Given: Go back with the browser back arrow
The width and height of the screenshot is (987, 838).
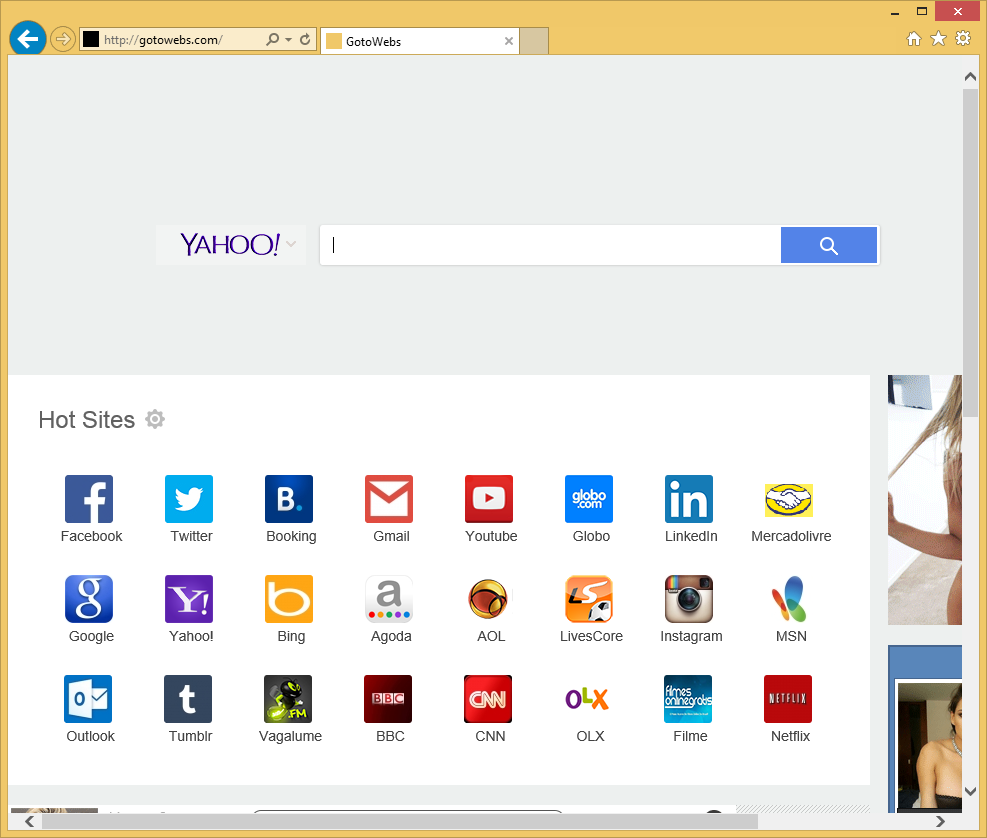Looking at the screenshot, I should pos(28,39).
